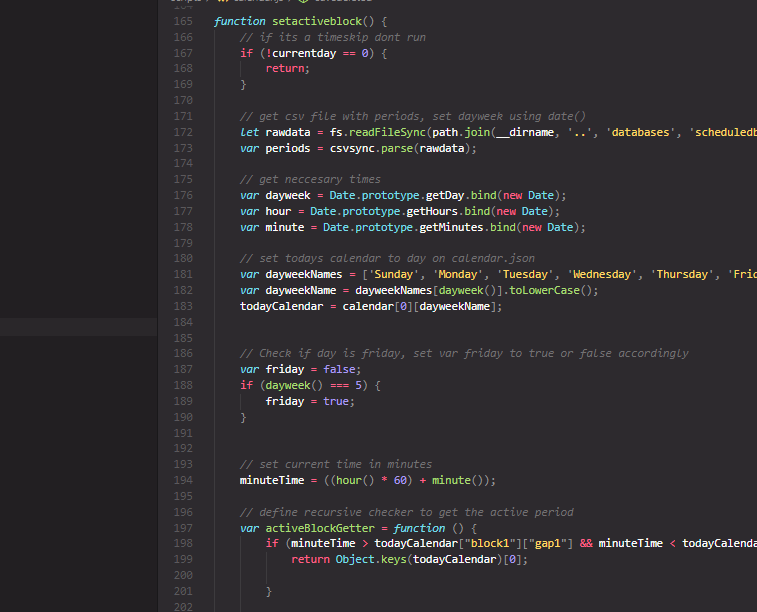Click "currentday" in the line 167 condition
Screen dimensions: 757x612
coord(304,53)
